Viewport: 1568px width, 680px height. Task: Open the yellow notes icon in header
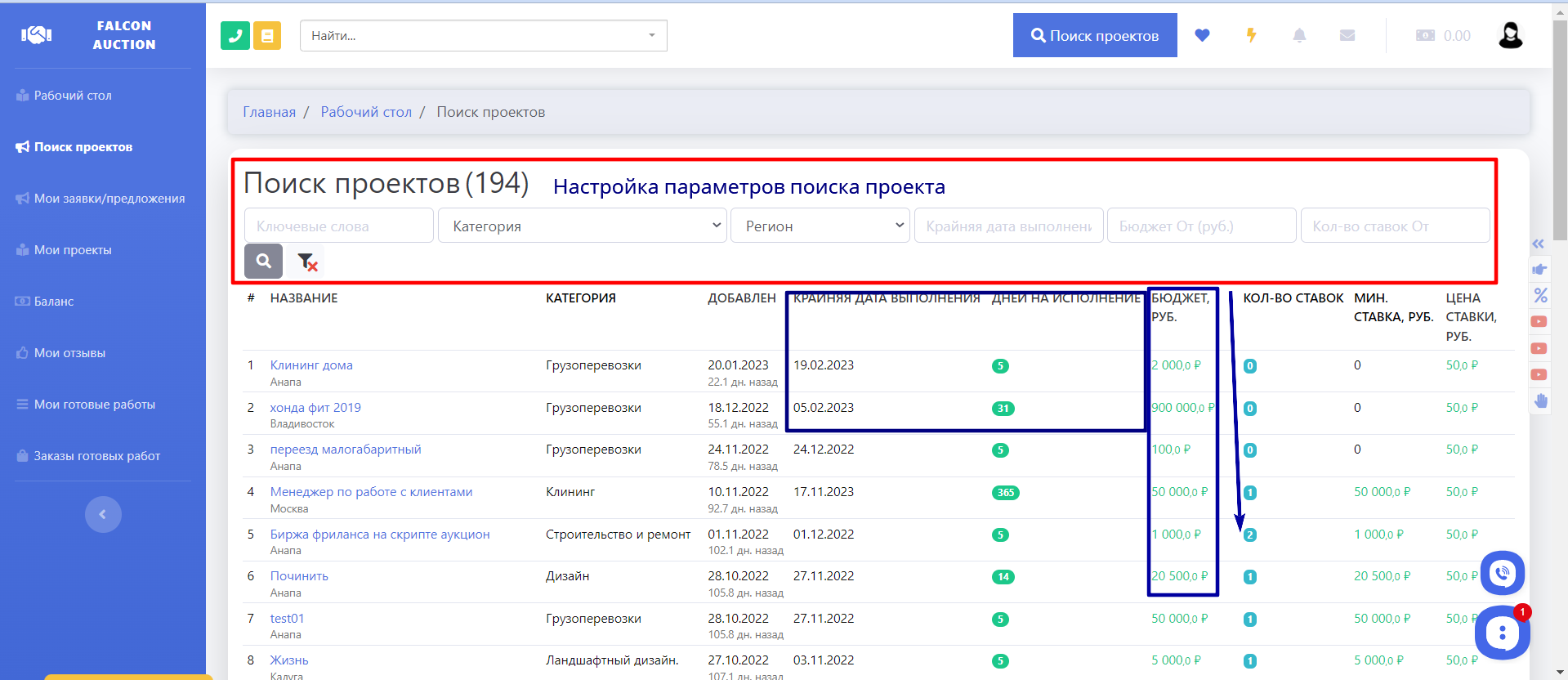pos(267,36)
